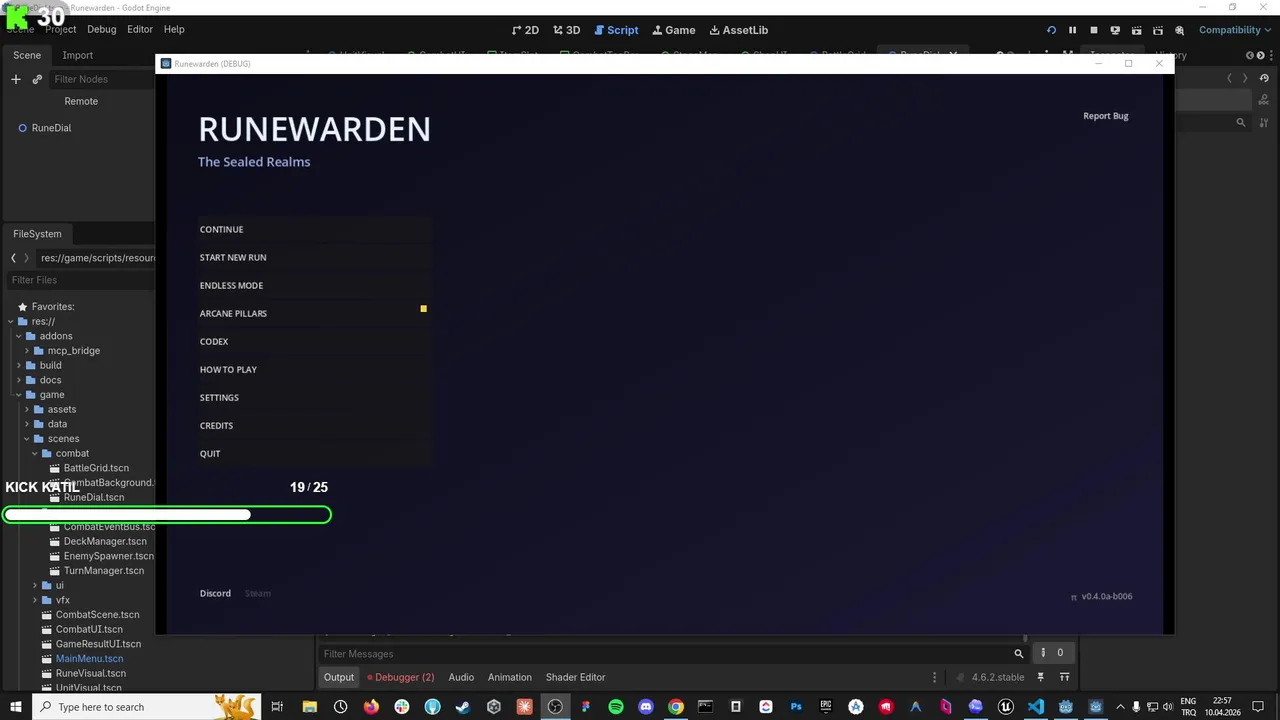Screen dimensions: 1280x720
Task: Expand the vfx folder in FileSystem
Action: 35,600
